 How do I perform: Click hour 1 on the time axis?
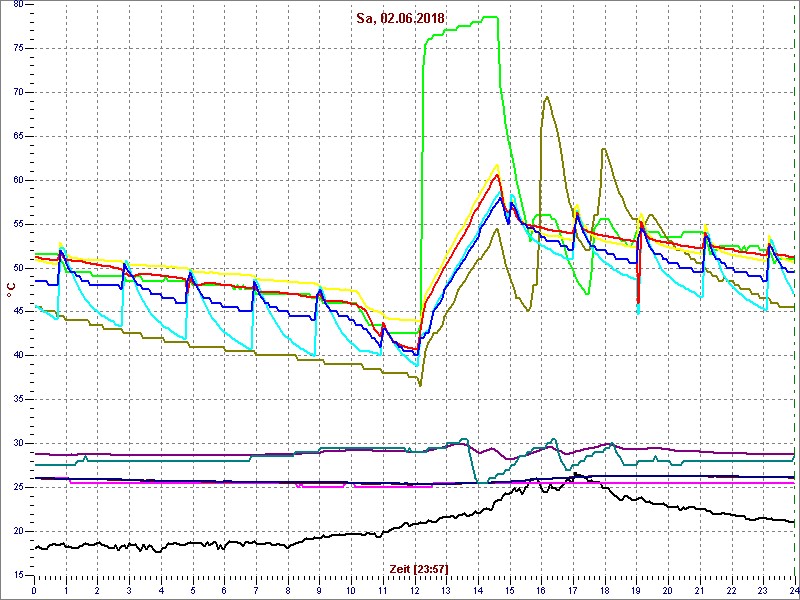[x=66, y=590]
